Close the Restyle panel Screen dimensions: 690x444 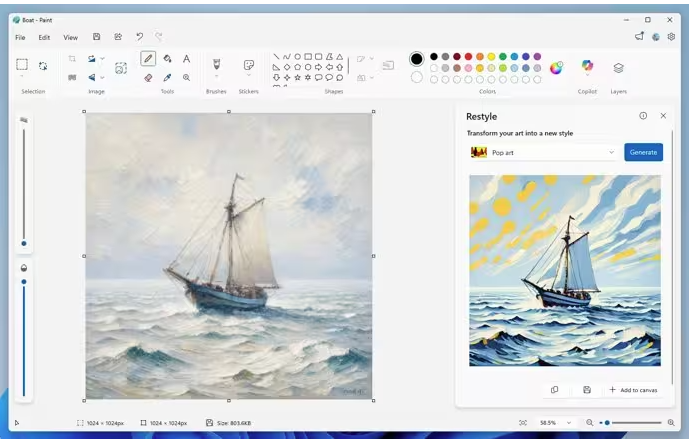663,116
